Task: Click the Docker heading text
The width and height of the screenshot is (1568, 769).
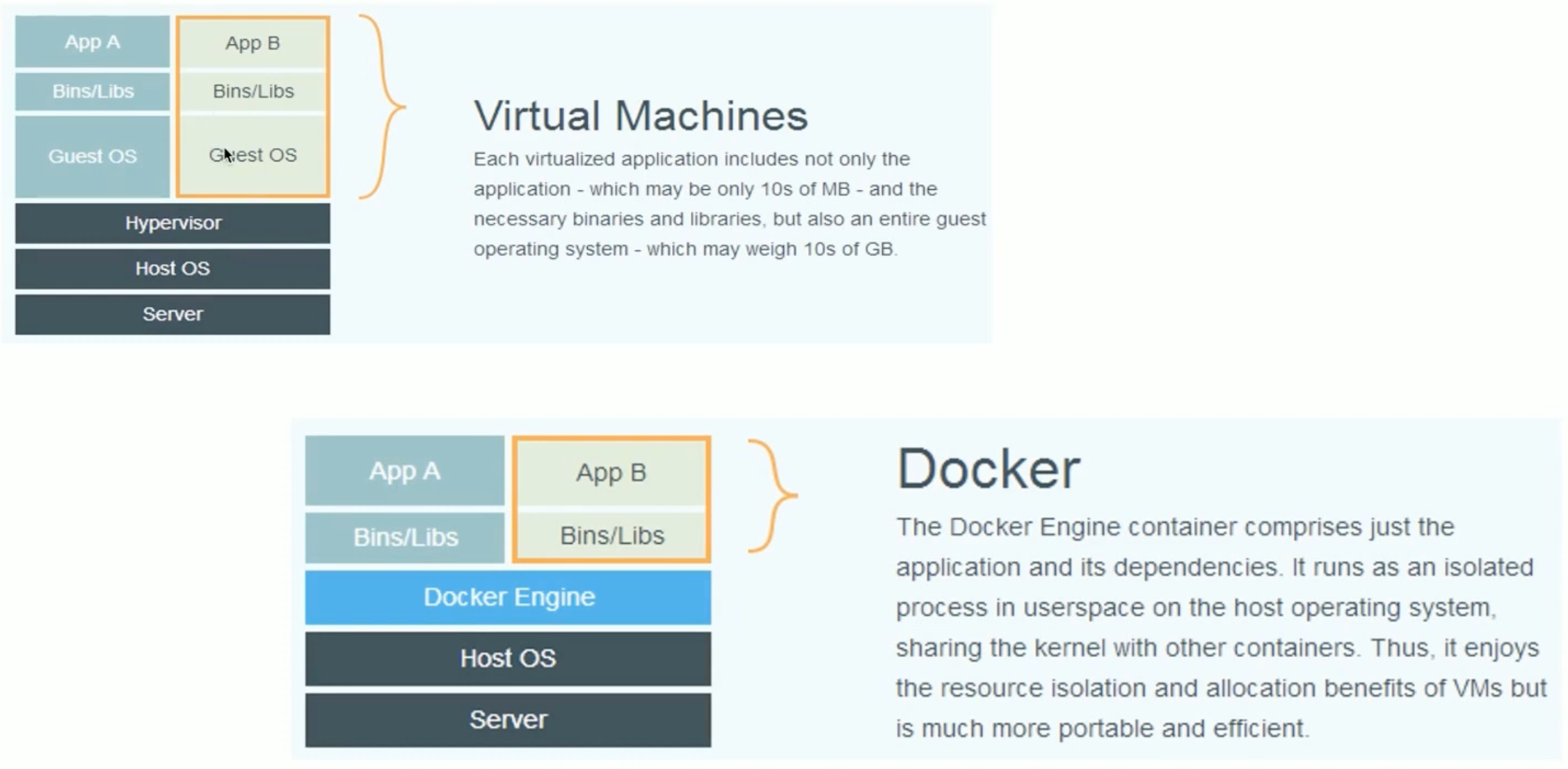Action: point(988,469)
